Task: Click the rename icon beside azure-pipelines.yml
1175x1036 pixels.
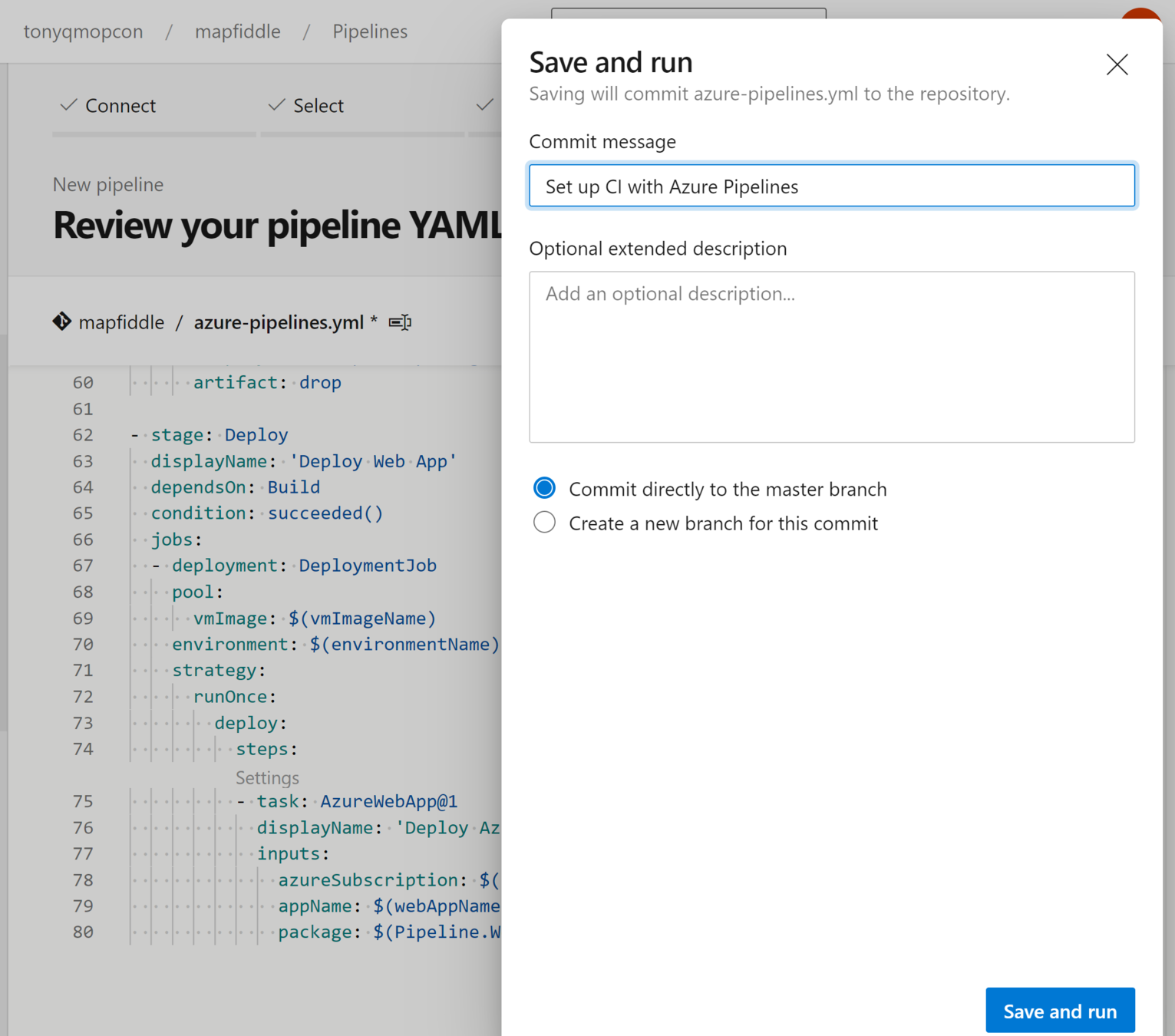Action: click(400, 322)
